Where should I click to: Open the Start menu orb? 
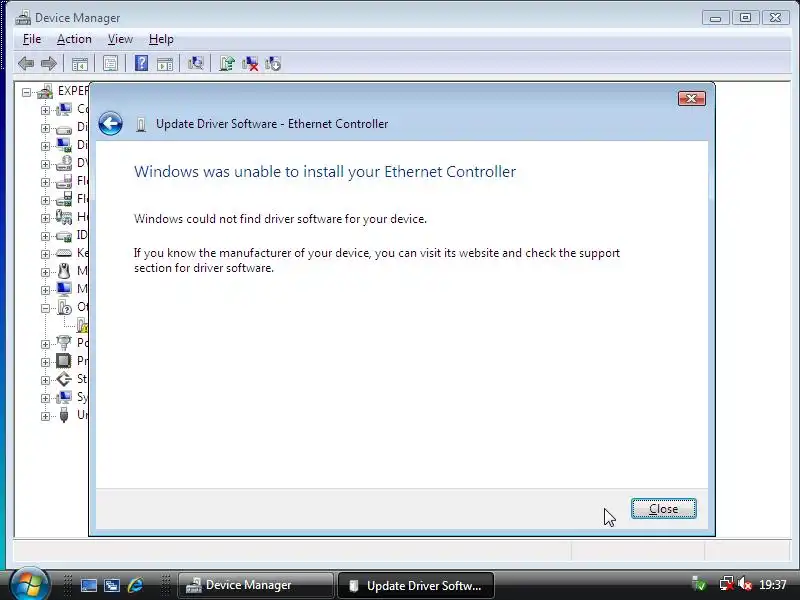click(x=29, y=584)
